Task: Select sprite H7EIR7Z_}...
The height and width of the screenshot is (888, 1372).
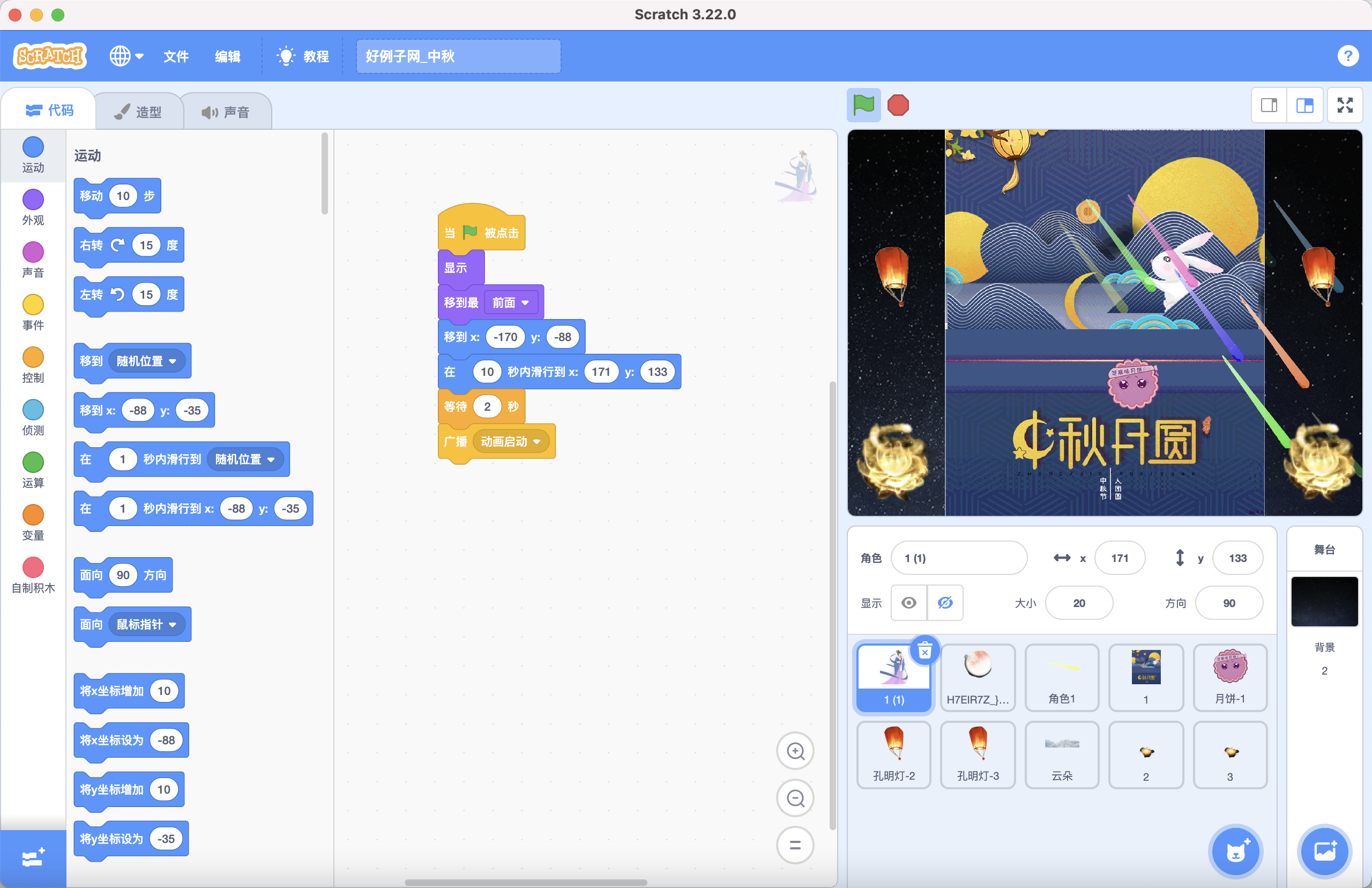Action: pos(978,677)
